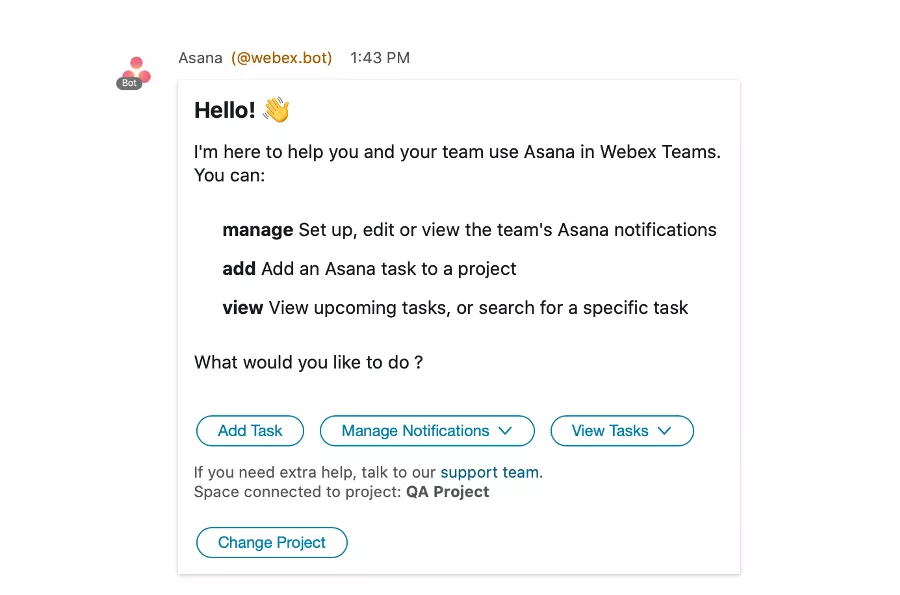Open the support team link
The image size is (900, 595).
click(489, 472)
